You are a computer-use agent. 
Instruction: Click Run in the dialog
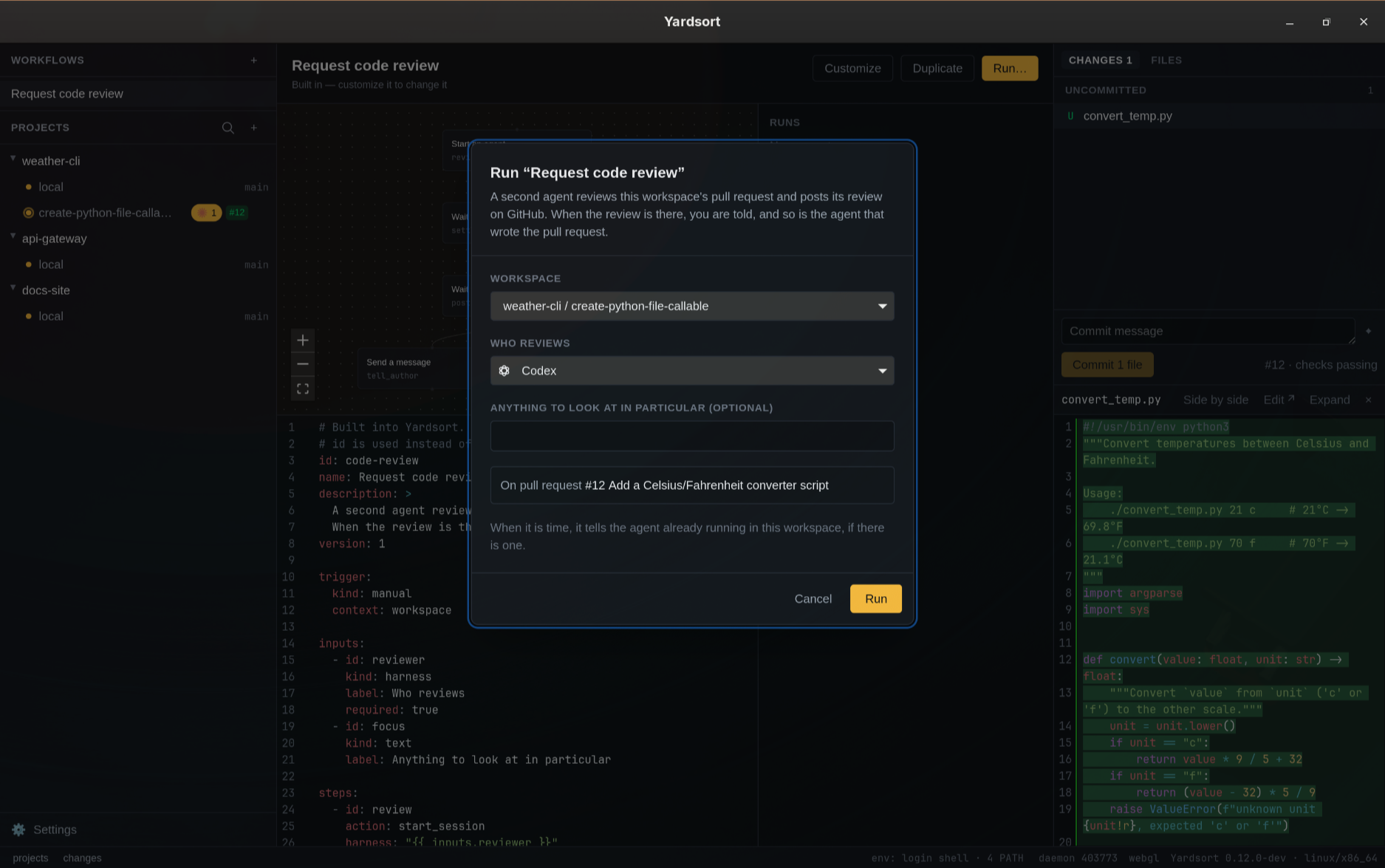pyautogui.click(x=876, y=598)
